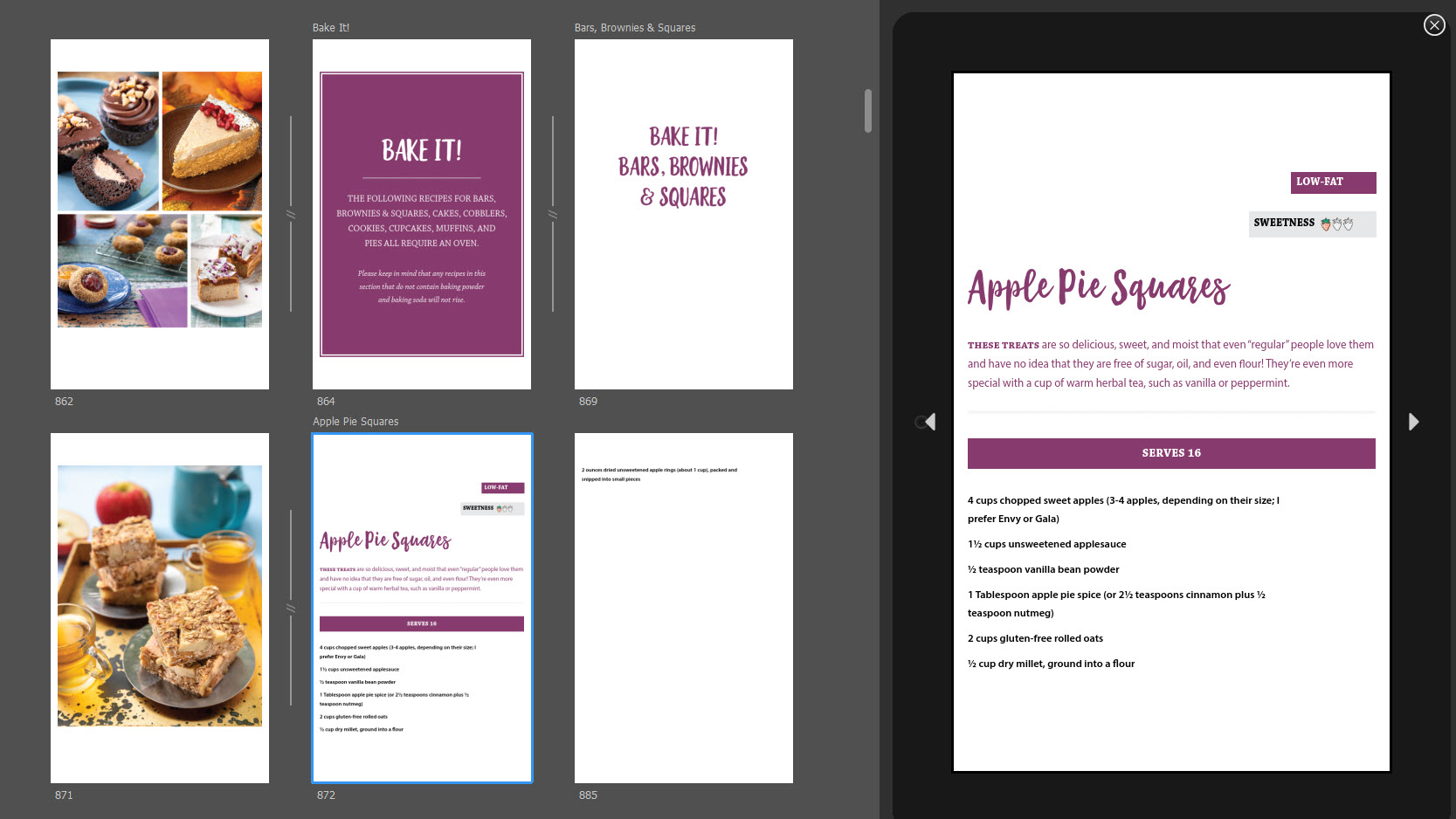This screenshot has height=819, width=1456.
Task: Select the page 885 thumbnail with dried apple text
Action: 684,608
